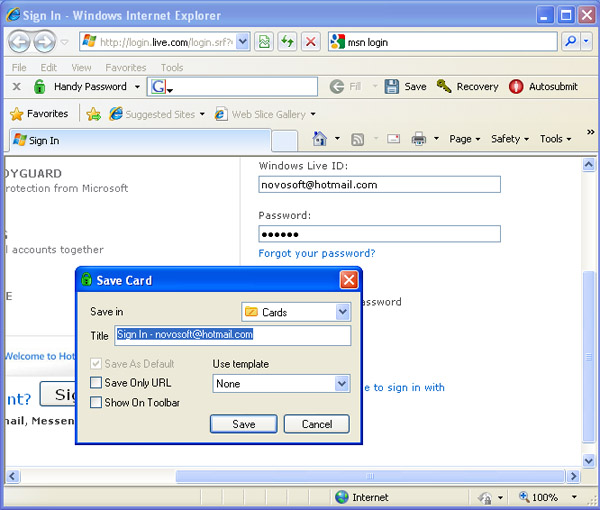Open a new blank tab

click(x=284, y=140)
